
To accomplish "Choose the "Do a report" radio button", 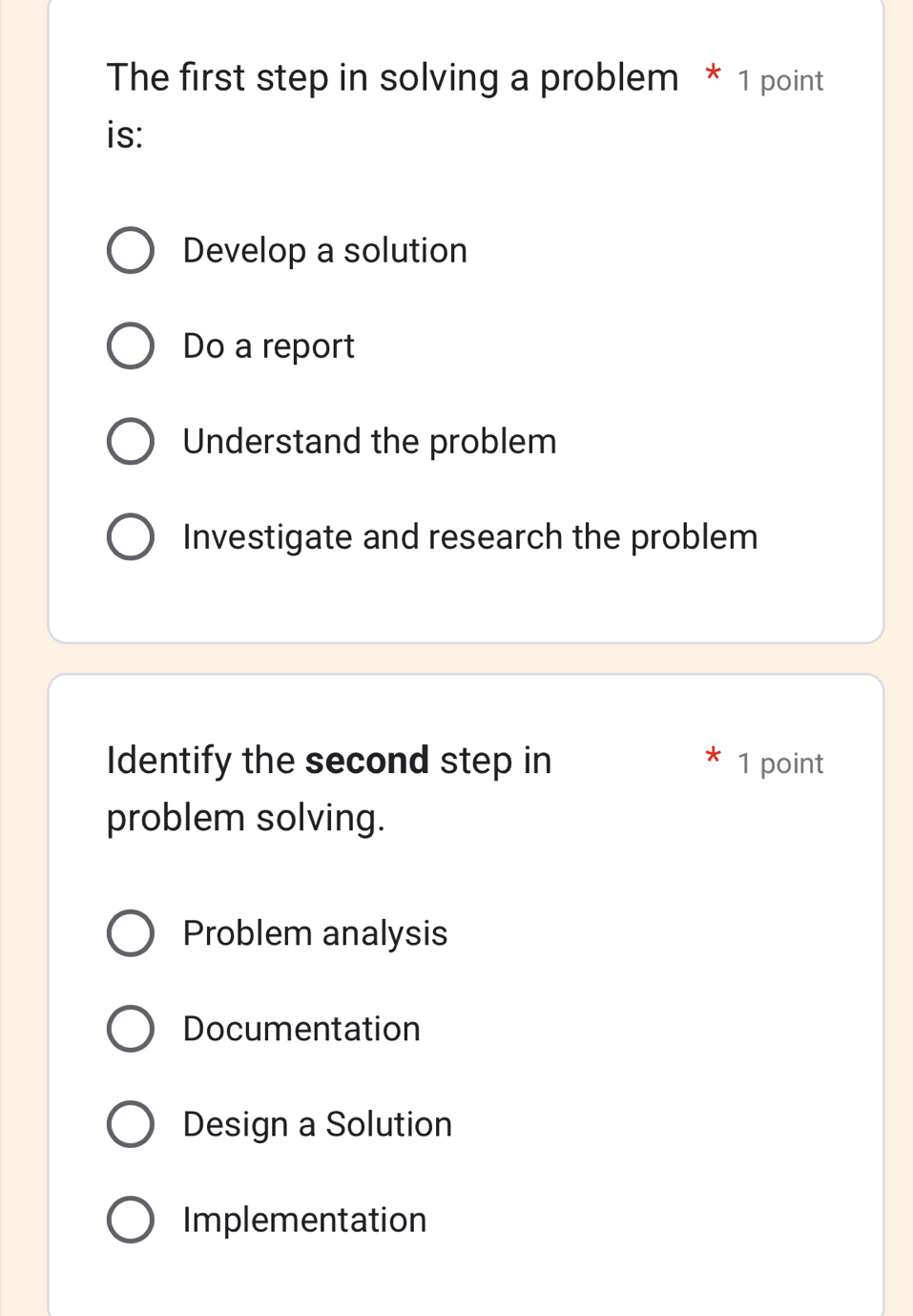I will 130,346.
